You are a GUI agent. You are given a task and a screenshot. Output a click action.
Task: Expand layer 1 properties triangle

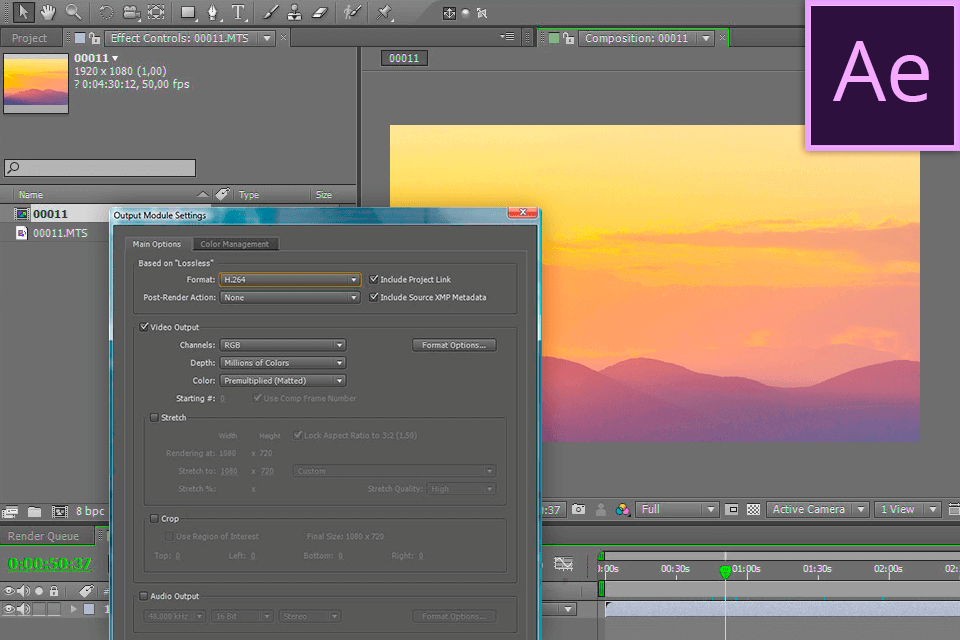click(73, 609)
